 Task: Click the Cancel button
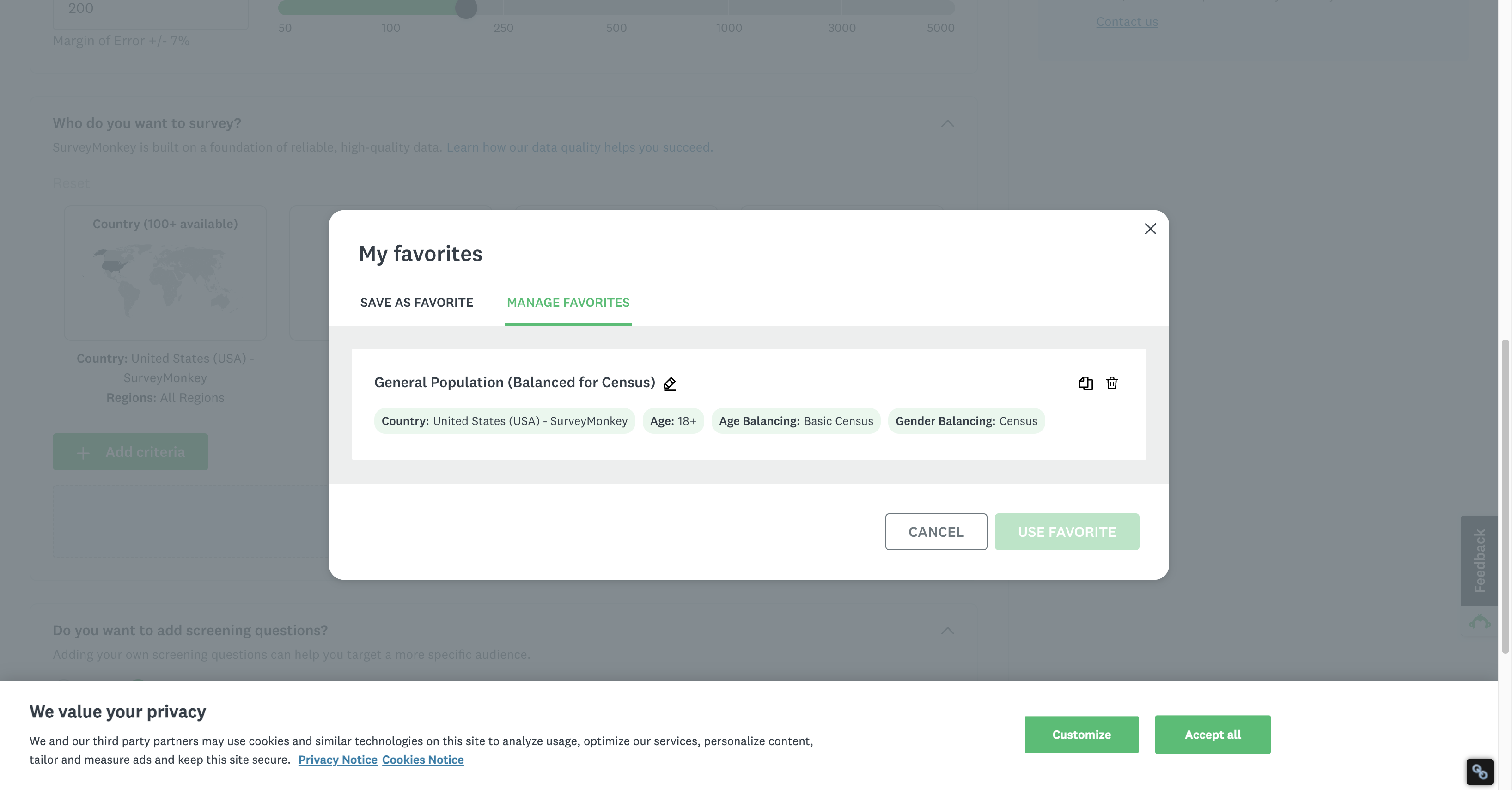point(936,531)
